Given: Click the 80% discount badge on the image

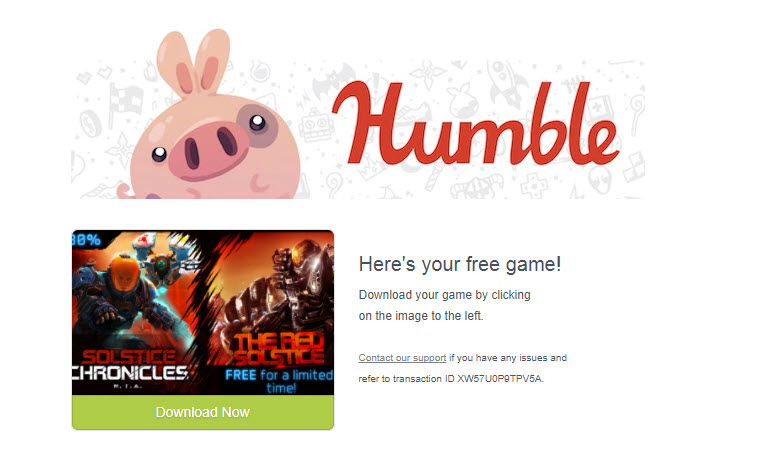Looking at the screenshot, I should click(86, 239).
